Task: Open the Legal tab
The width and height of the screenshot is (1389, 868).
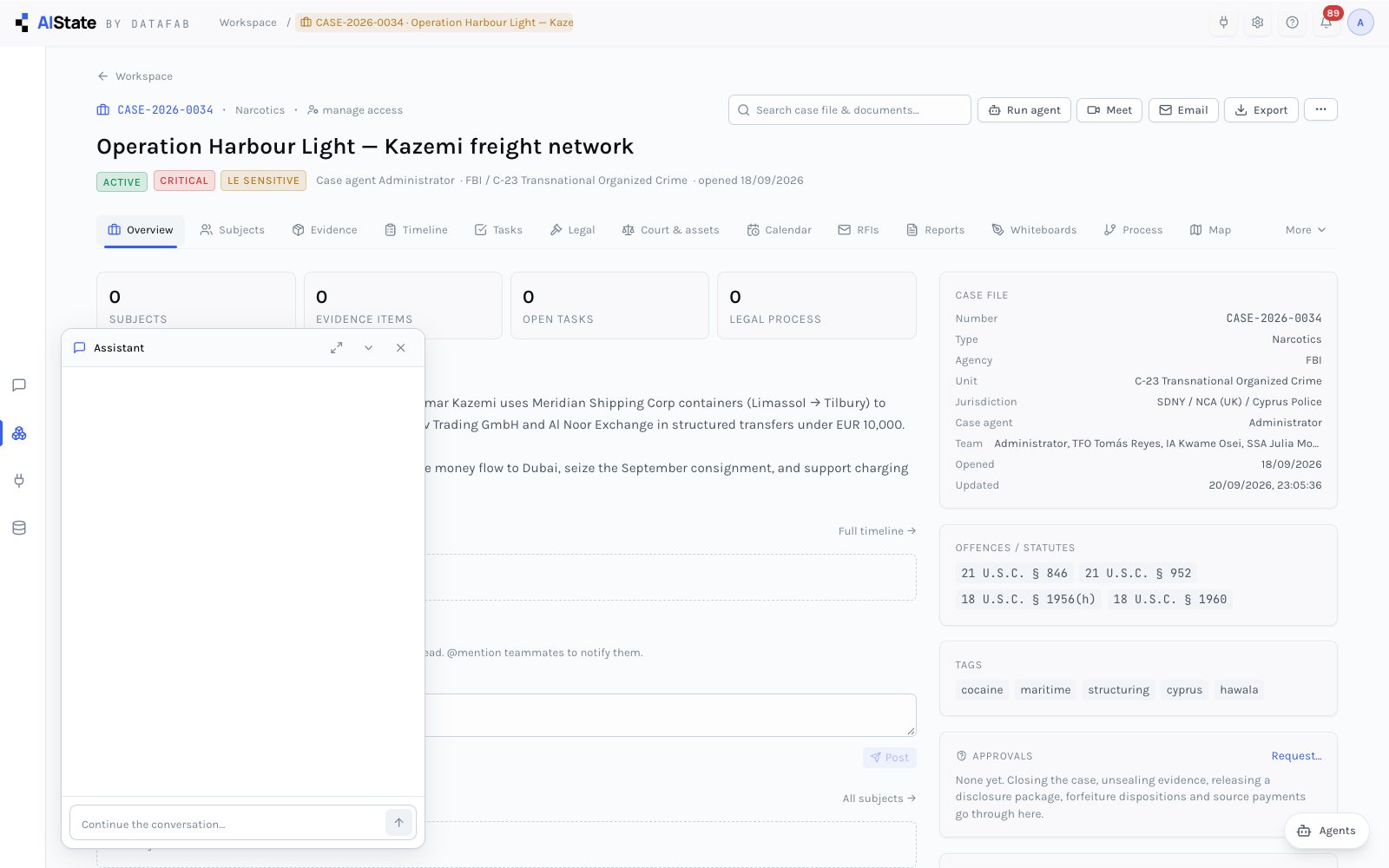Action: (572, 230)
